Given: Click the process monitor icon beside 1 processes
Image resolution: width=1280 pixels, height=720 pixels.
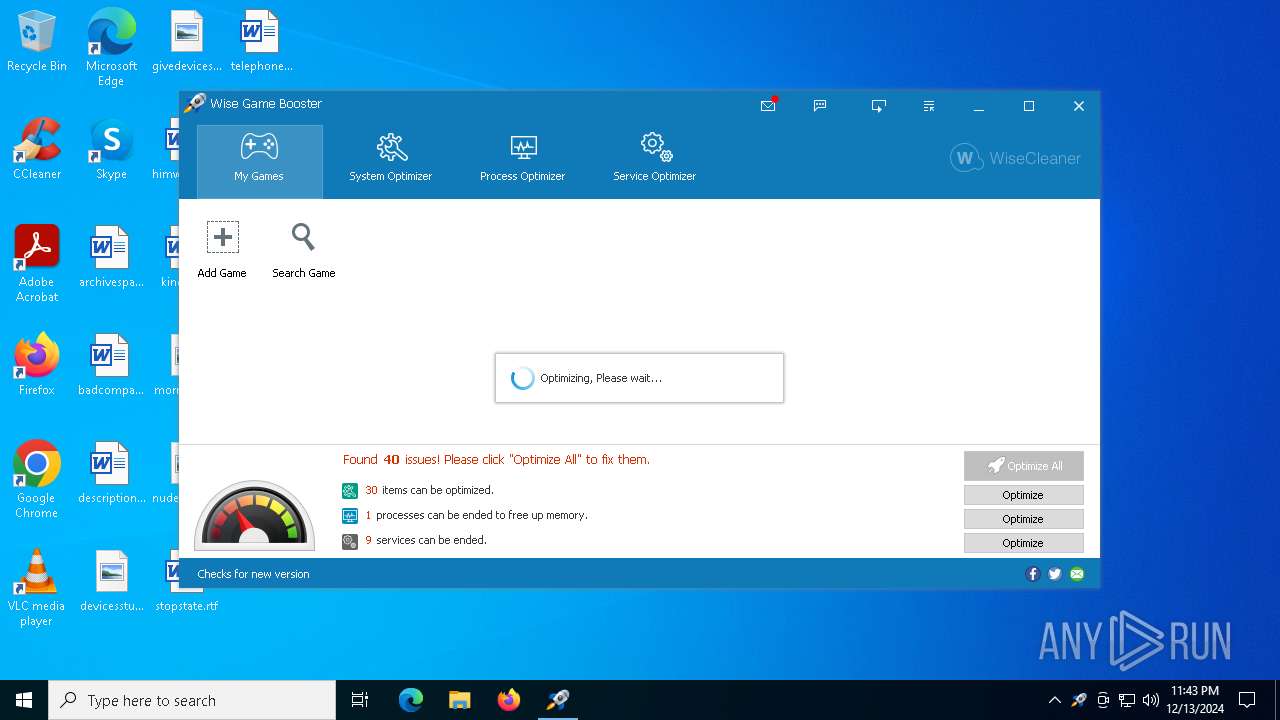Looking at the screenshot, I should click(x=350, y=516).
